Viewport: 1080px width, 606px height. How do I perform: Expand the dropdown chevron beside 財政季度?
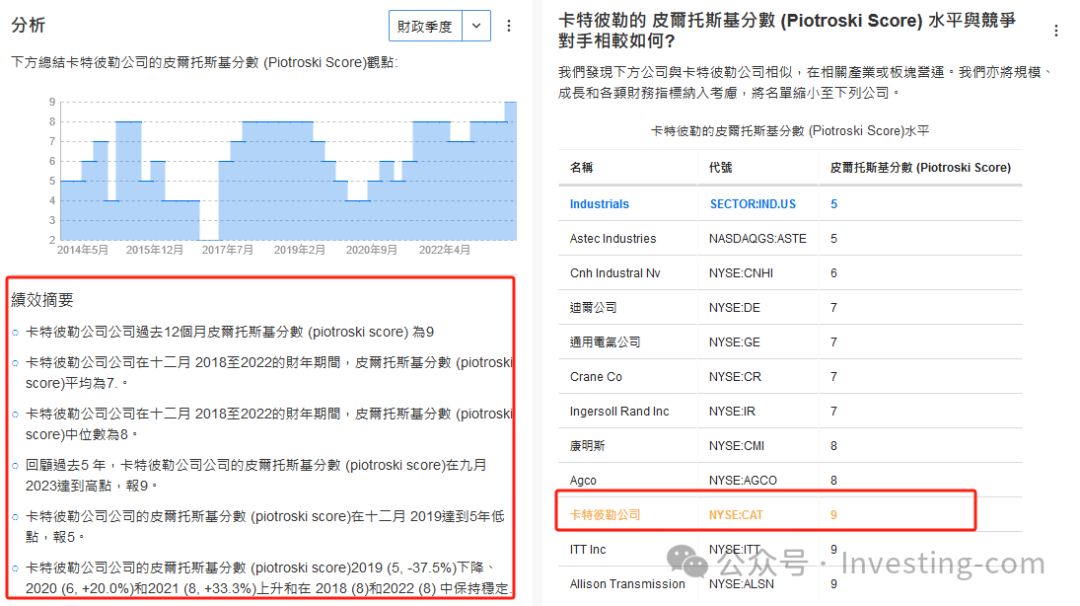[476, 26]
